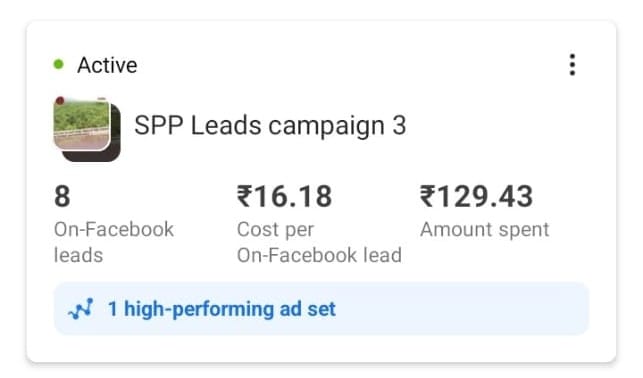This screenshot has width=643, height=378.
Task: Click the rupee symbol before 129.43
Action: tap(427, 196)
